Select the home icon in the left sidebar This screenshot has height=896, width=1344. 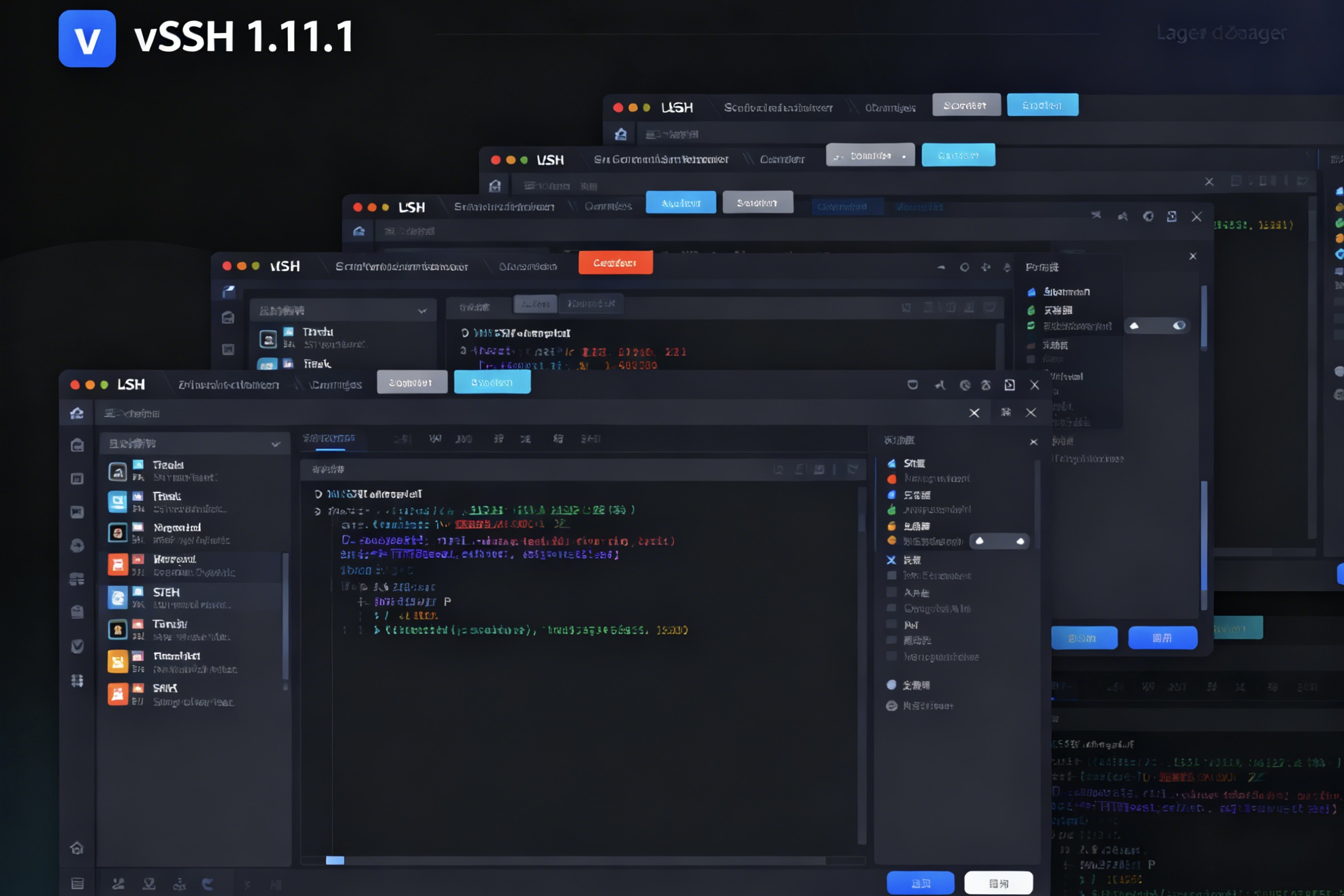(x=77, y=413)
